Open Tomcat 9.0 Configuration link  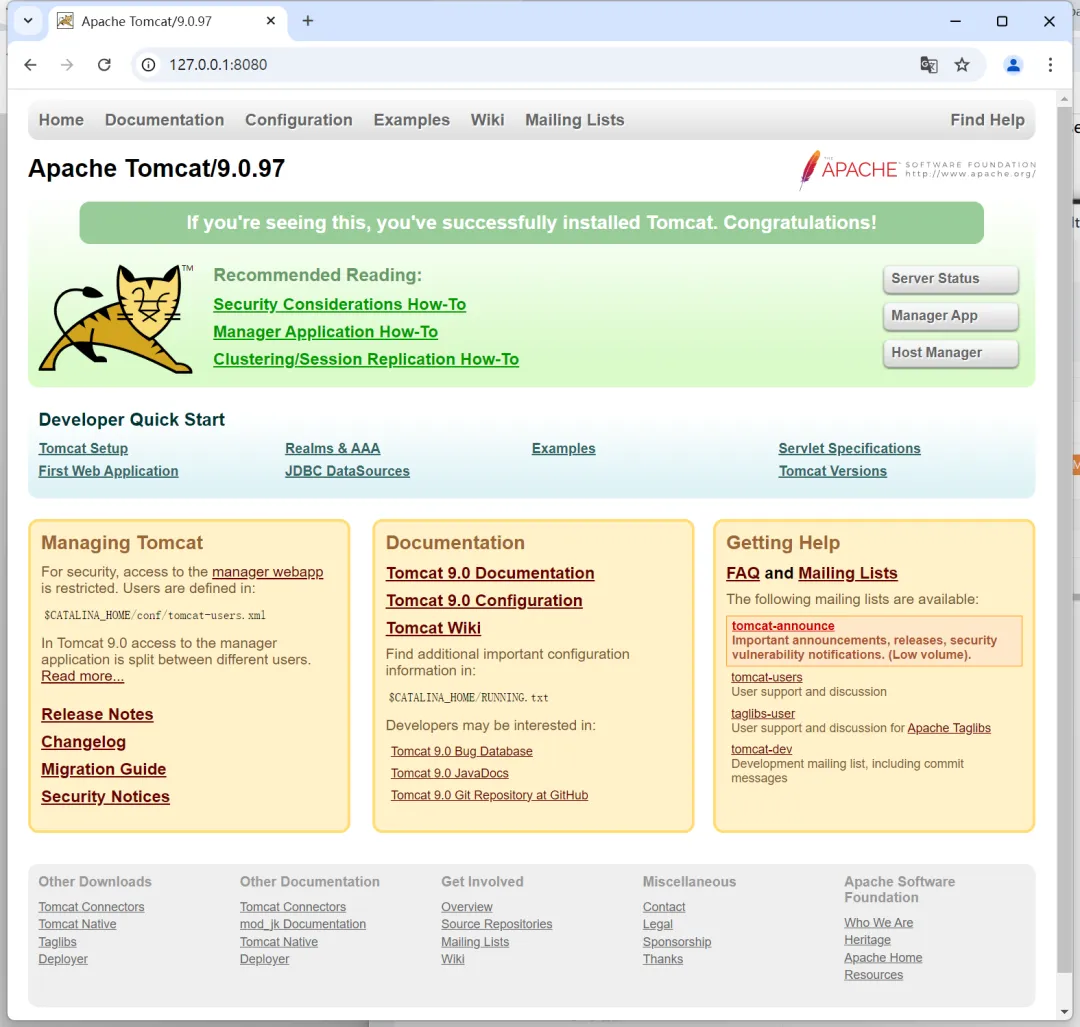(x=484, y=601)
